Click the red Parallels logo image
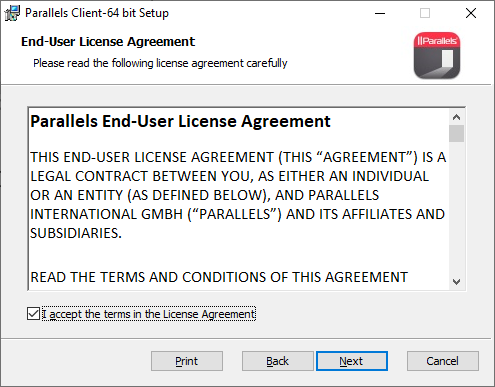Image resolution: width=495 pixels, height=387 pixels. tap(437, 55)
